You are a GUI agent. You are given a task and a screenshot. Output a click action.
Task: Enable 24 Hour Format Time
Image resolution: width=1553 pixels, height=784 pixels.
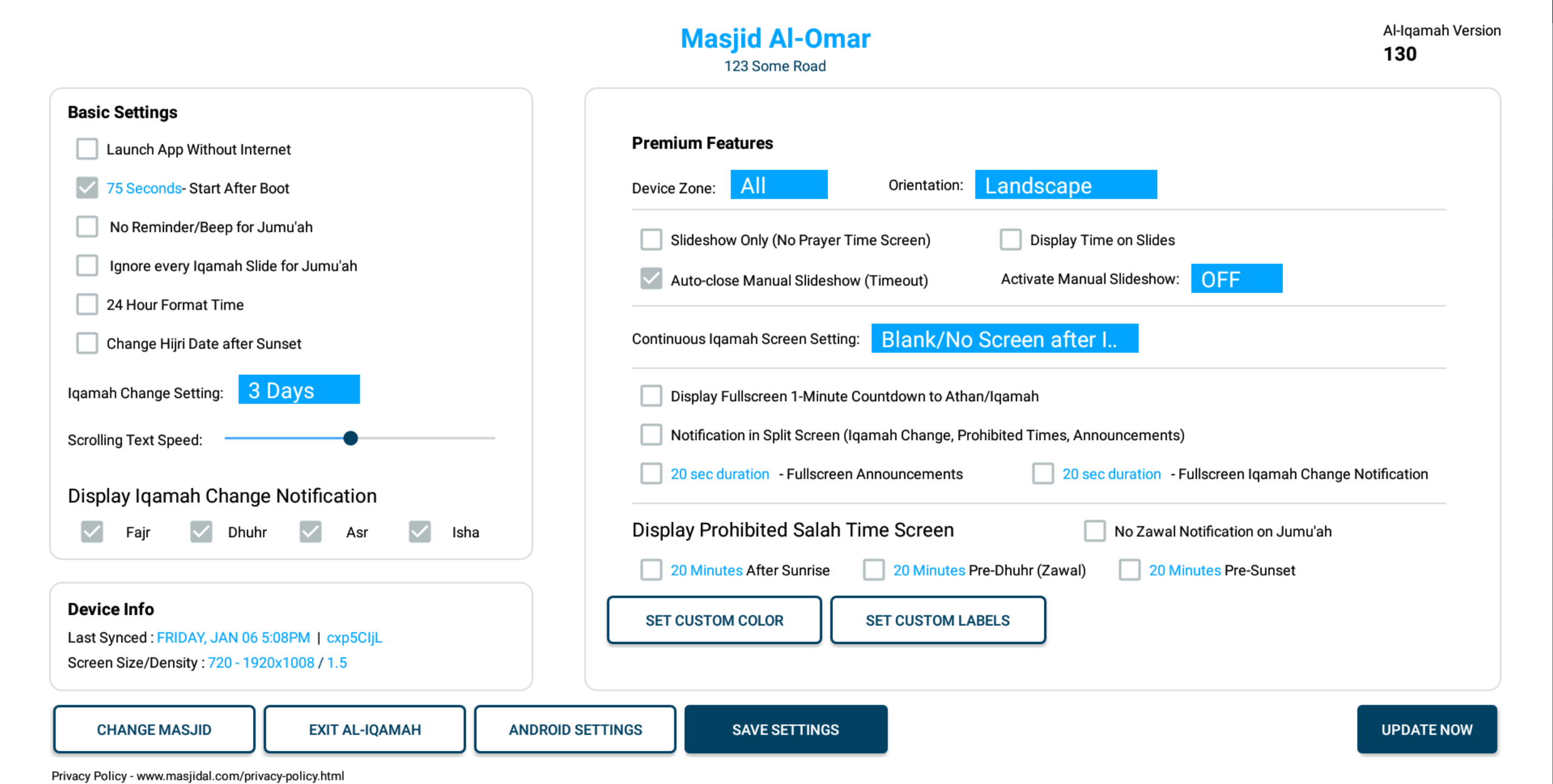pyautogui.click(x=87, y=304)
